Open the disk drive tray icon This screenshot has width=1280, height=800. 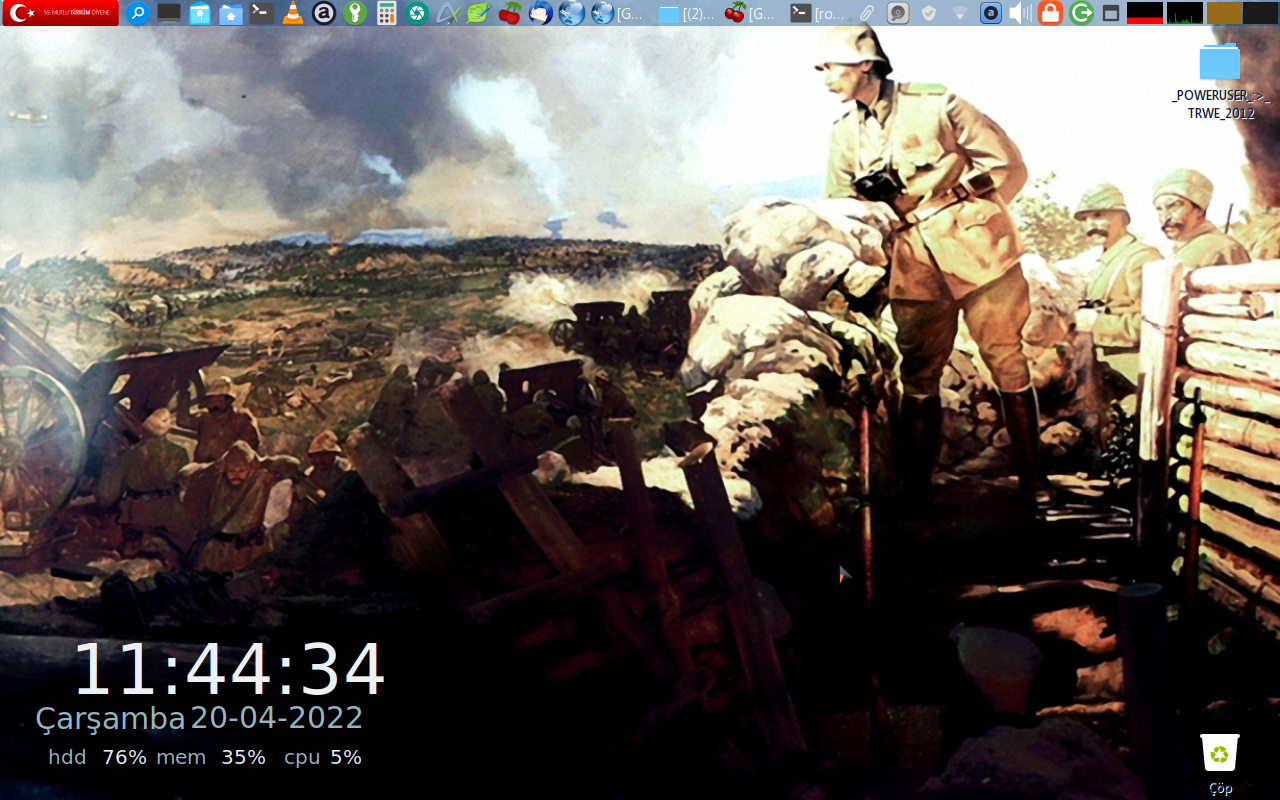[898, 13]
